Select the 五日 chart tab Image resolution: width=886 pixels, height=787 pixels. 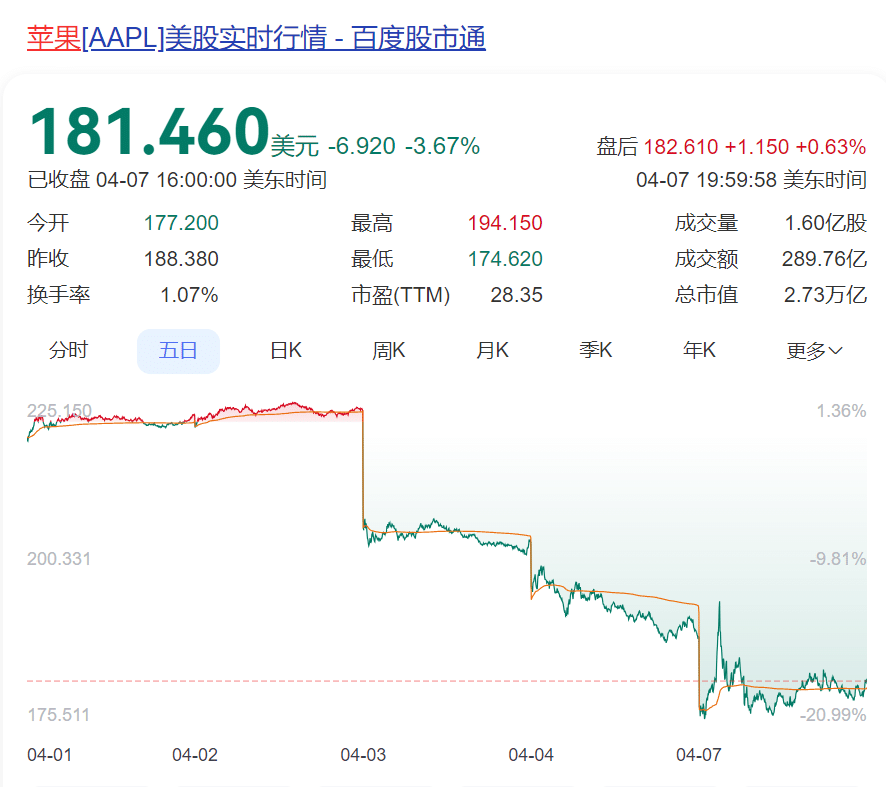tap(178, 350)
